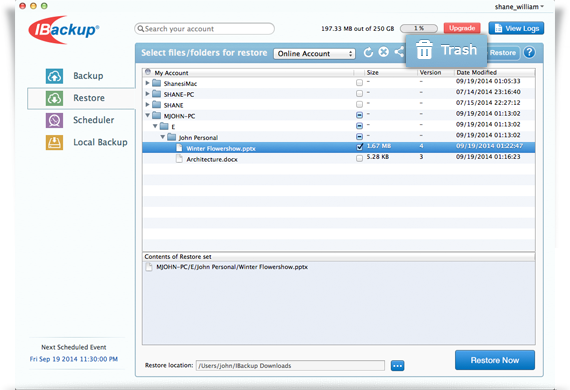Click the search your account field
Screen dimensions: 570x390
(204, 29)
